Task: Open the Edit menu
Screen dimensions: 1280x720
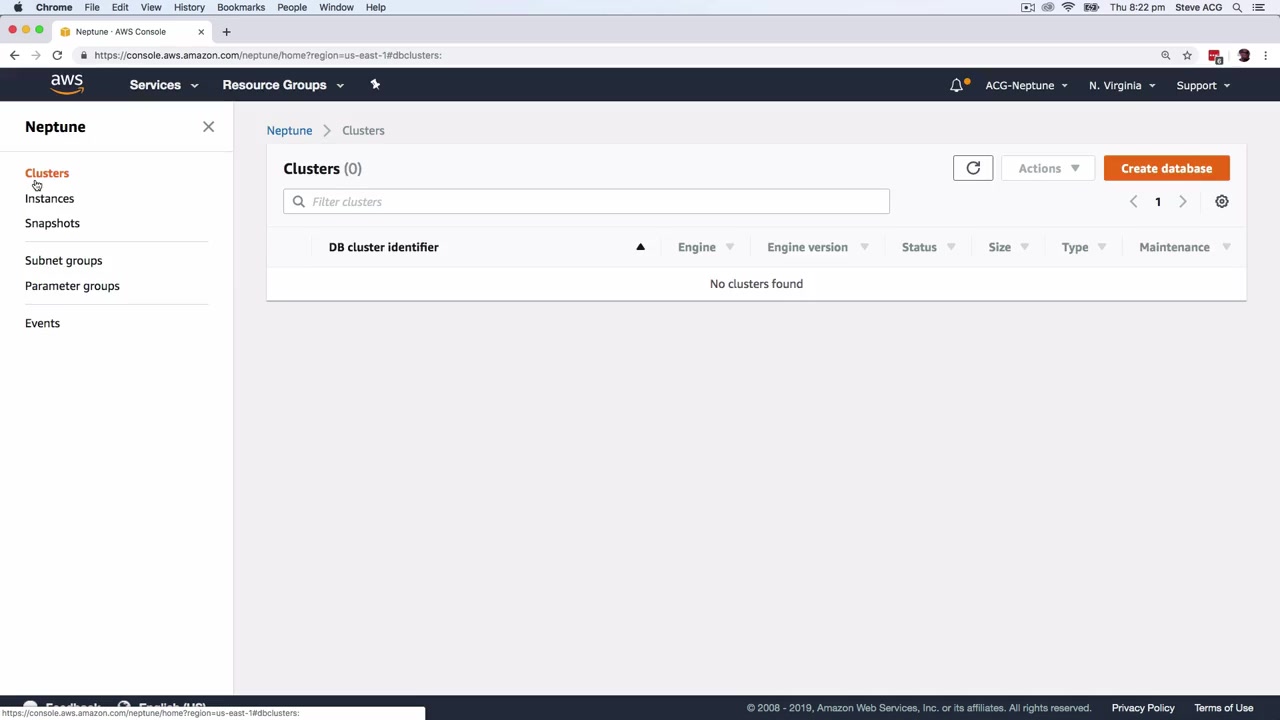Action: (x=120, y=7)
